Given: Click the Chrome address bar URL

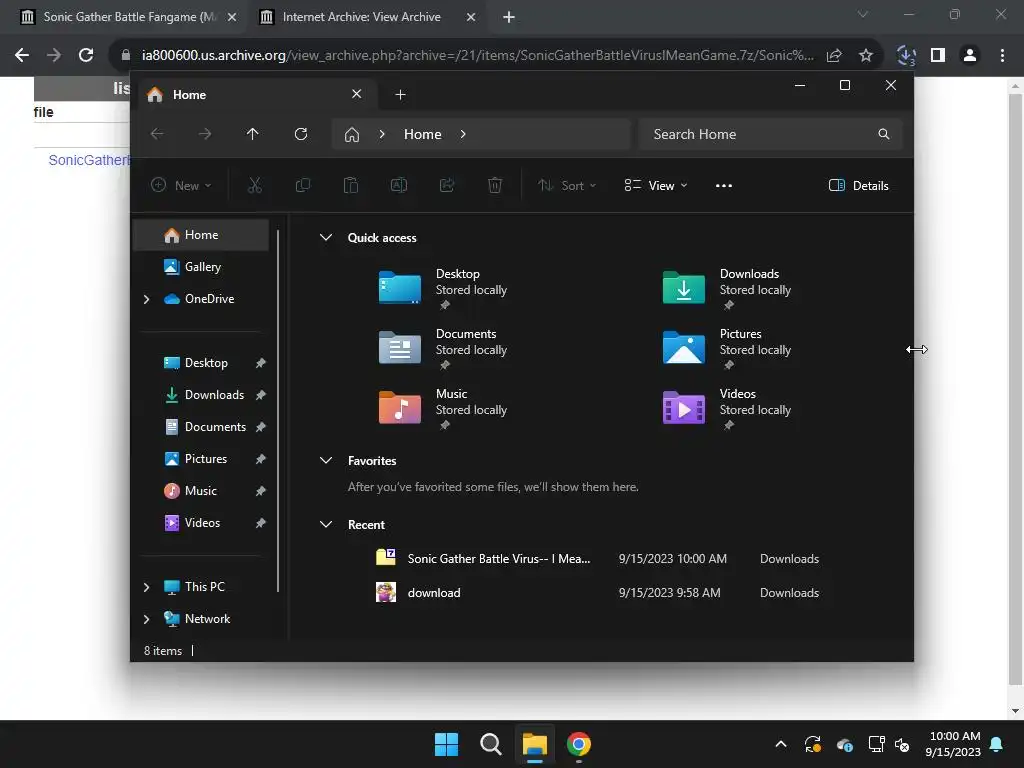Looking at the screenshot, I should coord(477,56).
